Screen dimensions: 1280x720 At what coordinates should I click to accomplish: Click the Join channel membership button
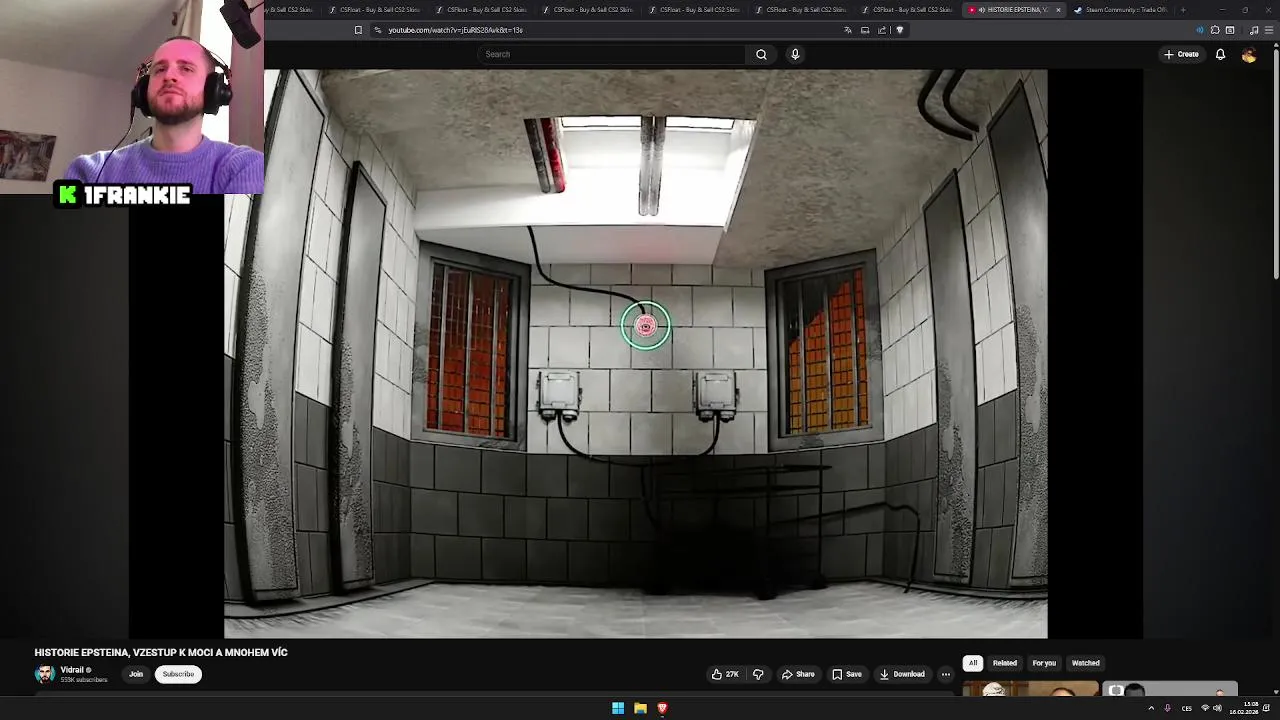click(x=136, y=674)
